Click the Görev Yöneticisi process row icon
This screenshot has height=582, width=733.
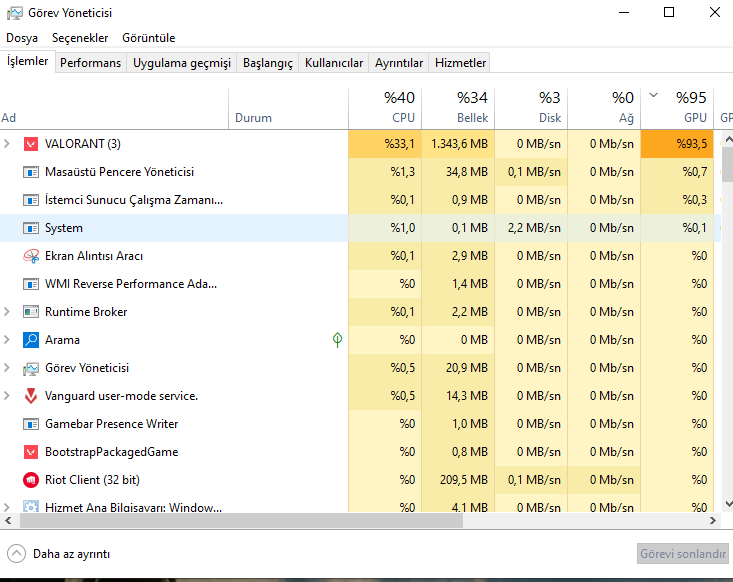click(x=31, y=368)
